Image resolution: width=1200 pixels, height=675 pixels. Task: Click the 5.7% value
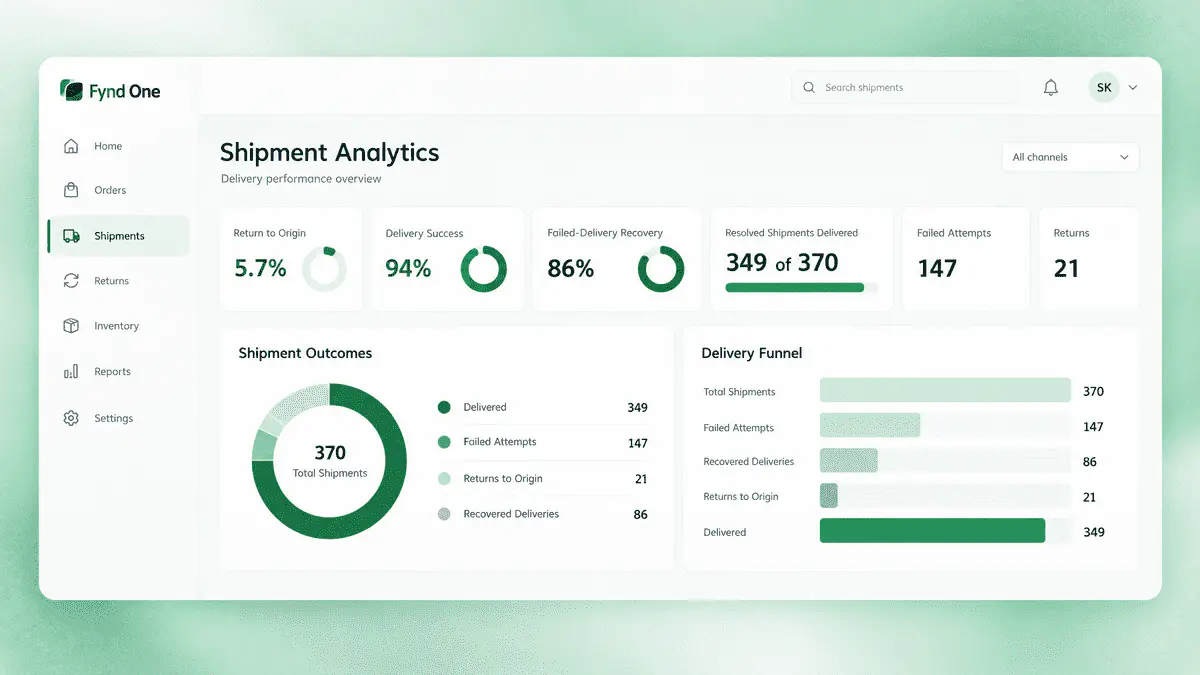coord(260,268)
